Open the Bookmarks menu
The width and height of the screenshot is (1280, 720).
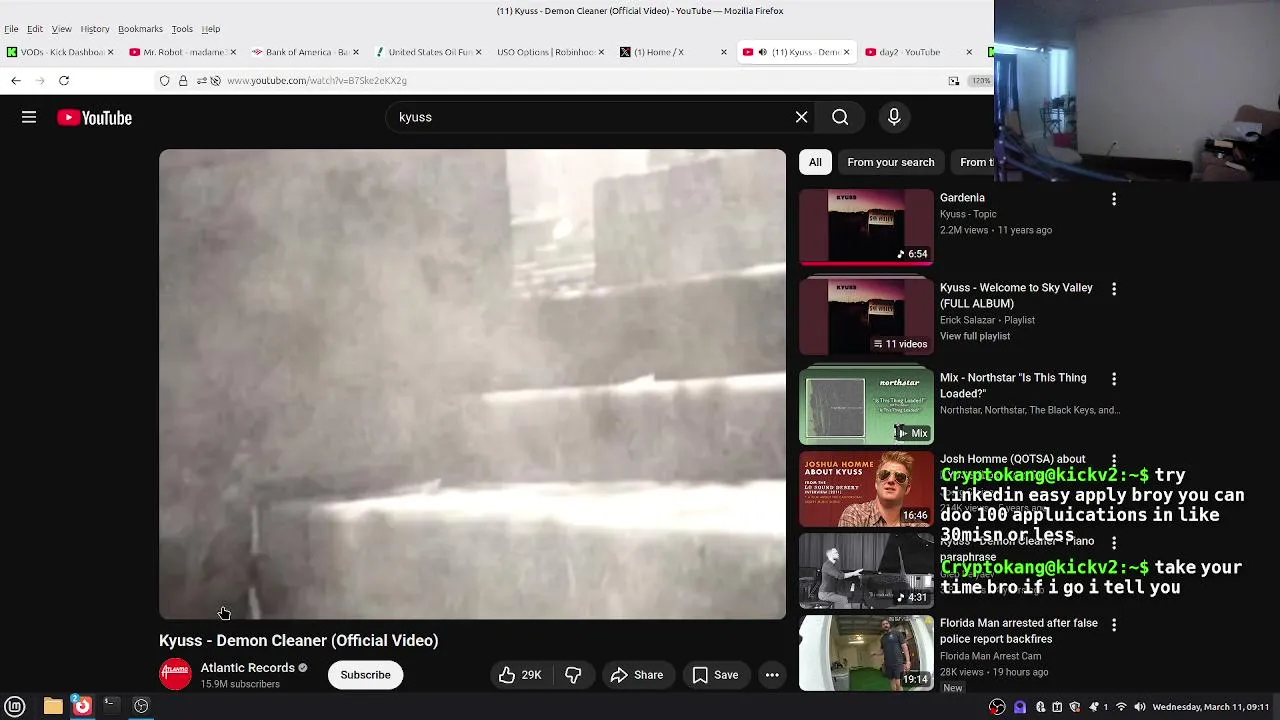click(x=140, y=29)
